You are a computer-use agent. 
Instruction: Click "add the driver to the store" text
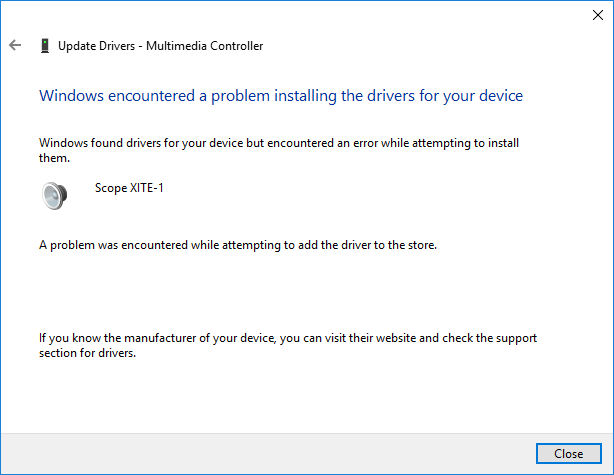[367, 245]
